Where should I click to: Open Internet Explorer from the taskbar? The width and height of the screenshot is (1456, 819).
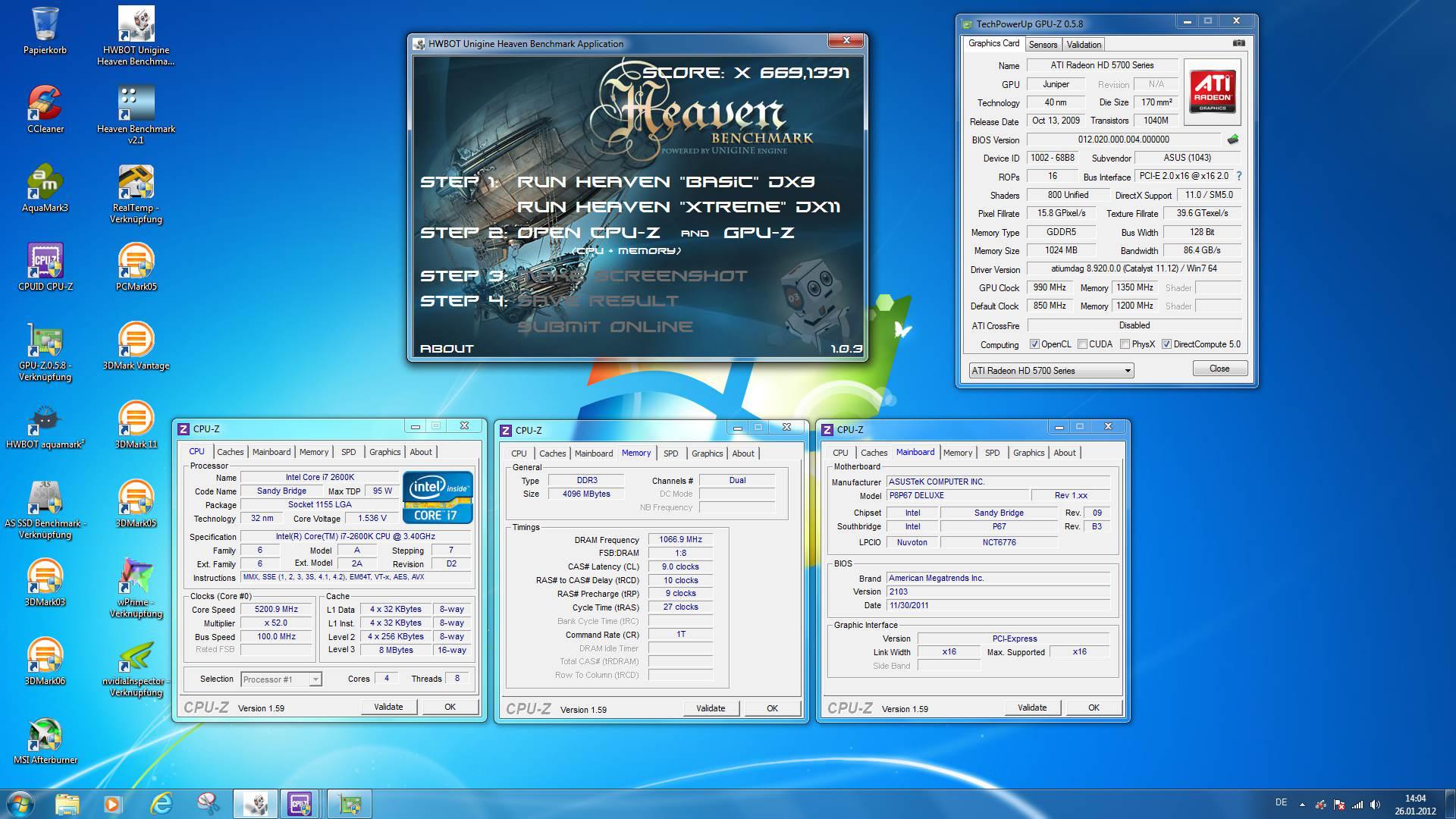point(161,804)
